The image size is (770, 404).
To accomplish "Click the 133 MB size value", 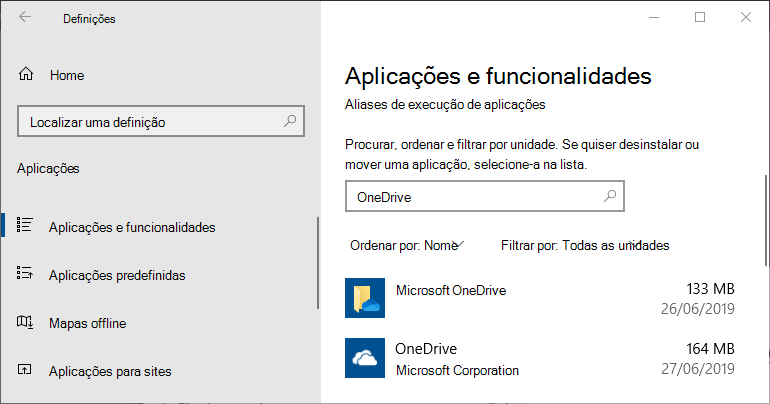I will click(710, 289).
